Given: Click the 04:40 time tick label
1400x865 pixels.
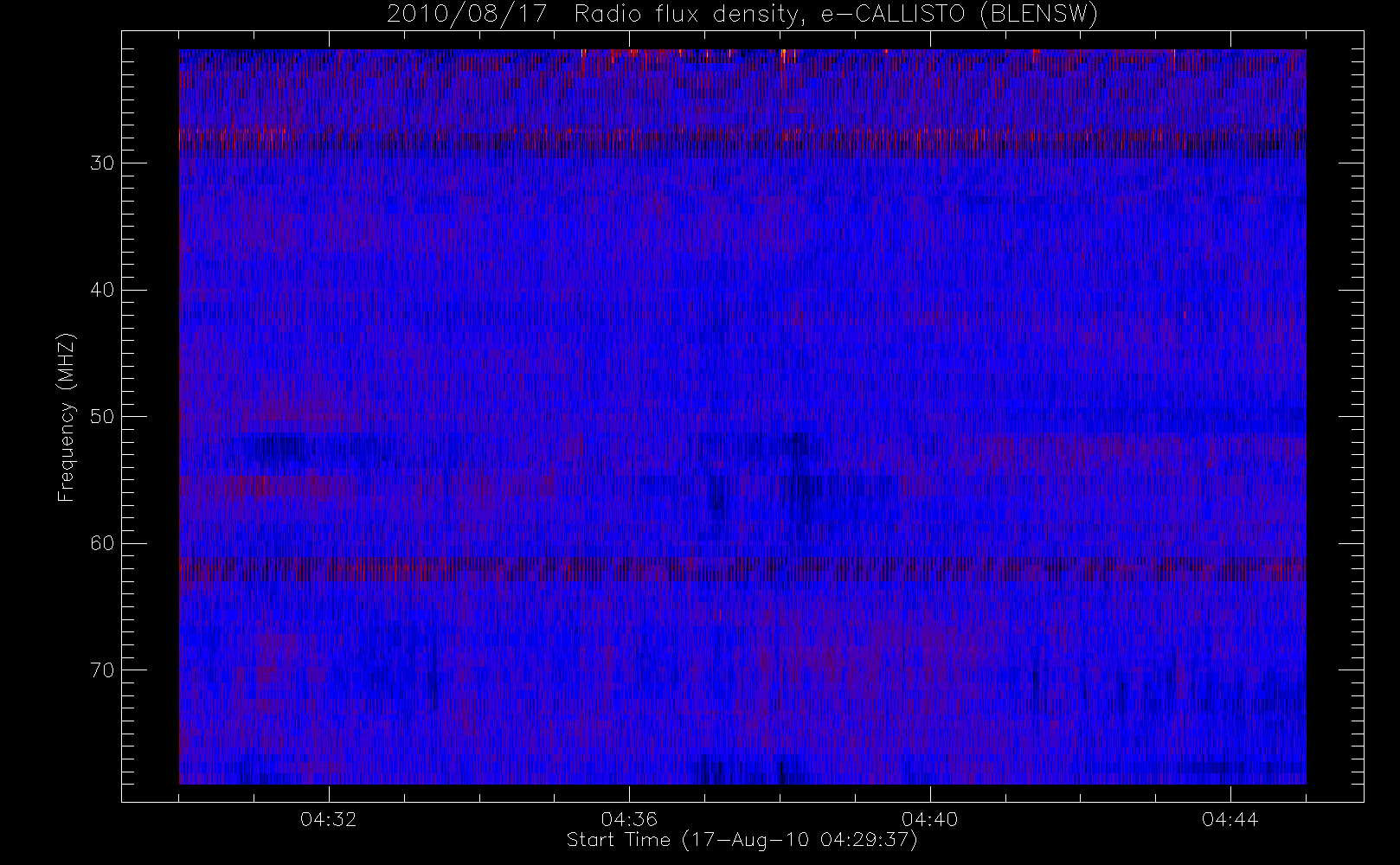Looking at the screenshot, I should click(929, 819).
